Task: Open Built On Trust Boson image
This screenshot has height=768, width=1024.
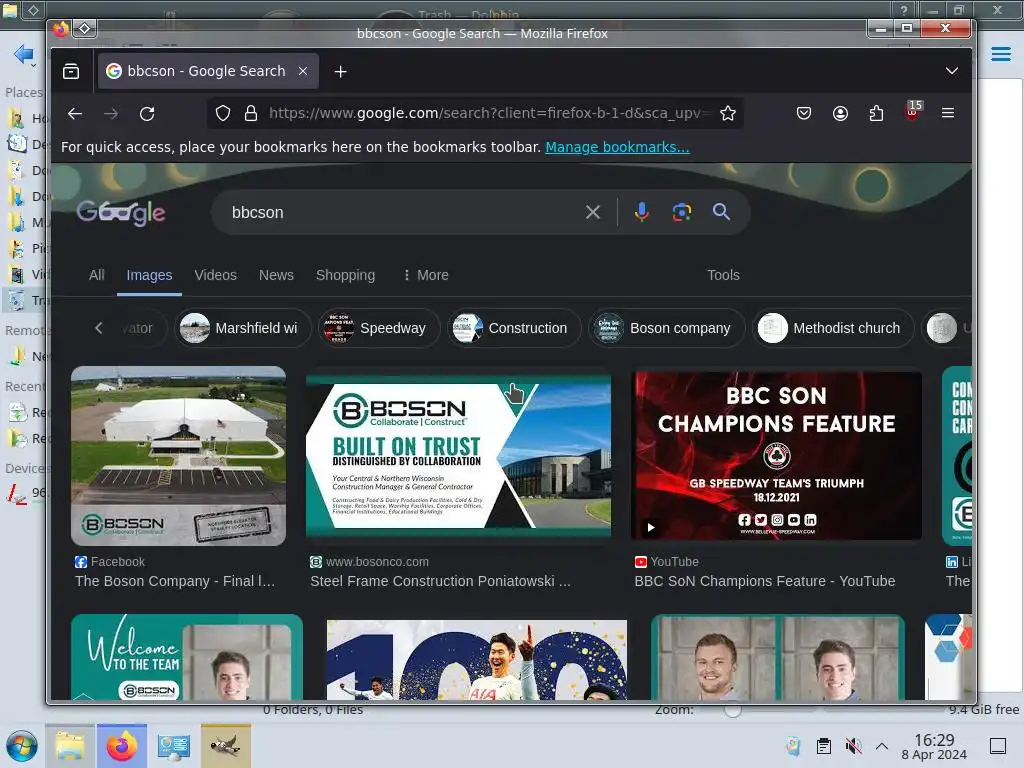Action: (x=458, y=456)
